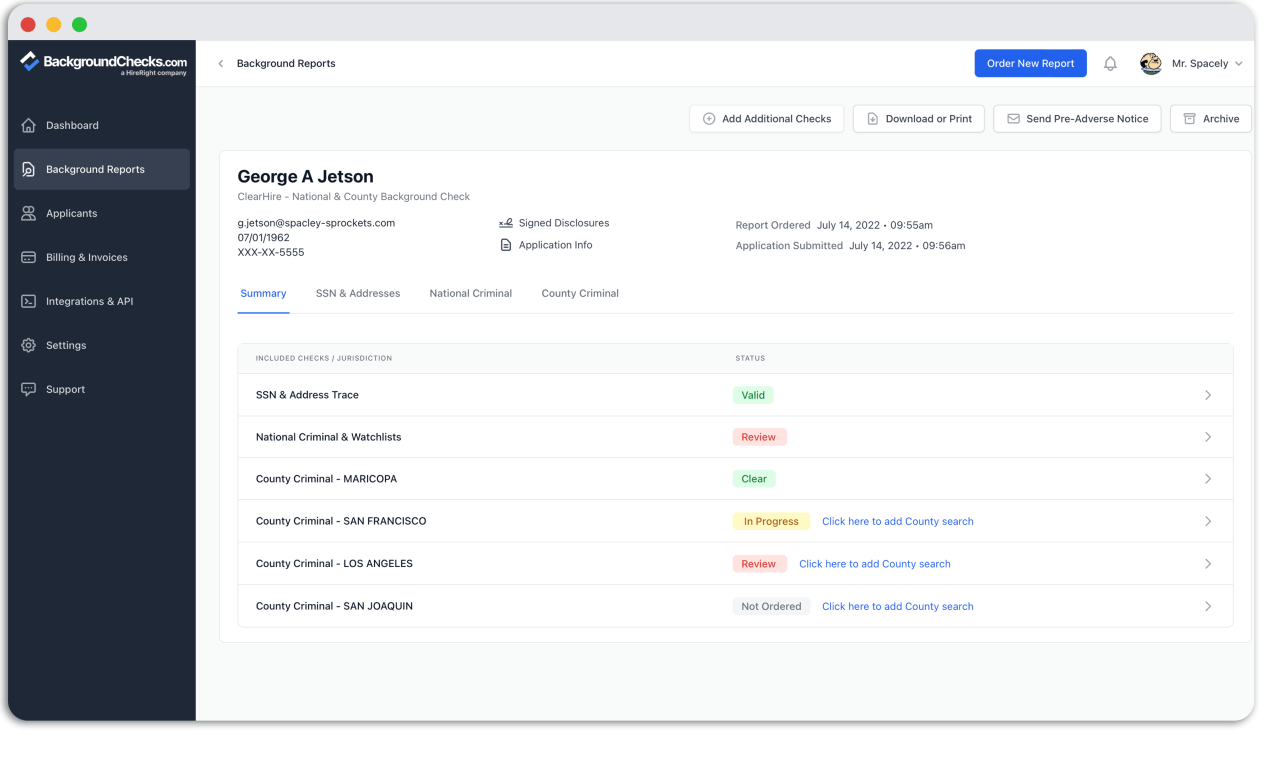Expand the SSN & Address Trace row chevron

pyautogui.click(x=1208, y=395)
